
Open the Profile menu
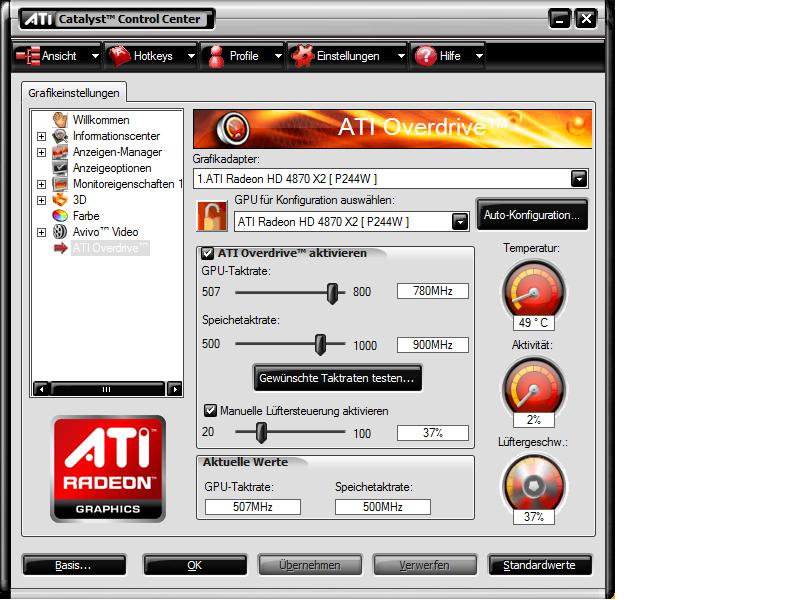pos(243,56)
